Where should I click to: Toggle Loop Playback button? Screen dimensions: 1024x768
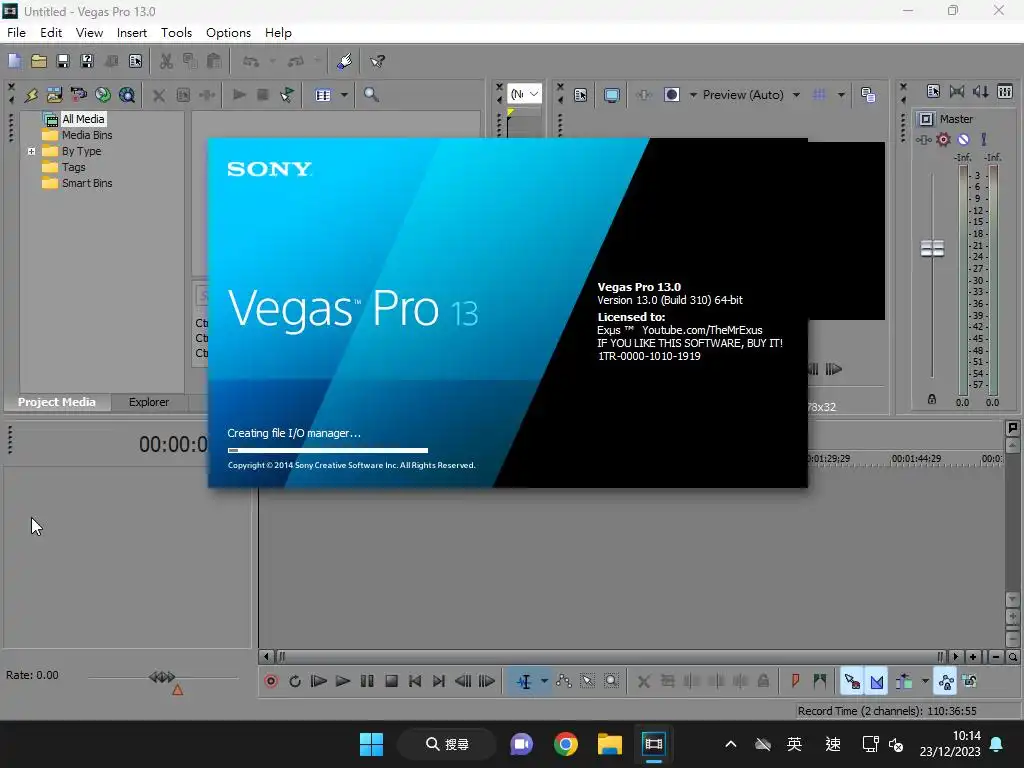295,681
